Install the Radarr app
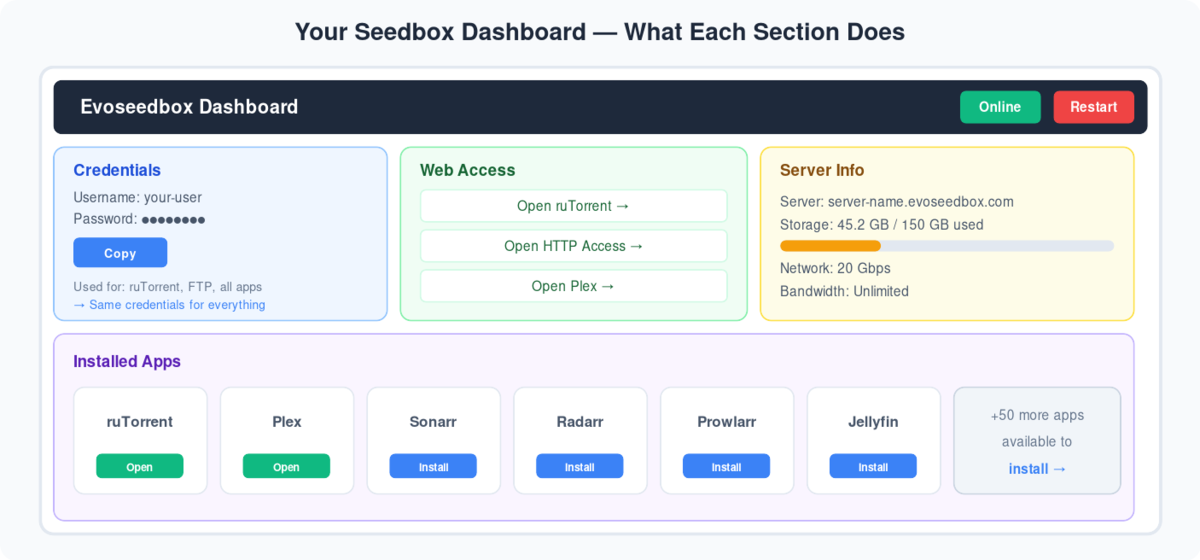1200x560 pixels. (580, 466)
